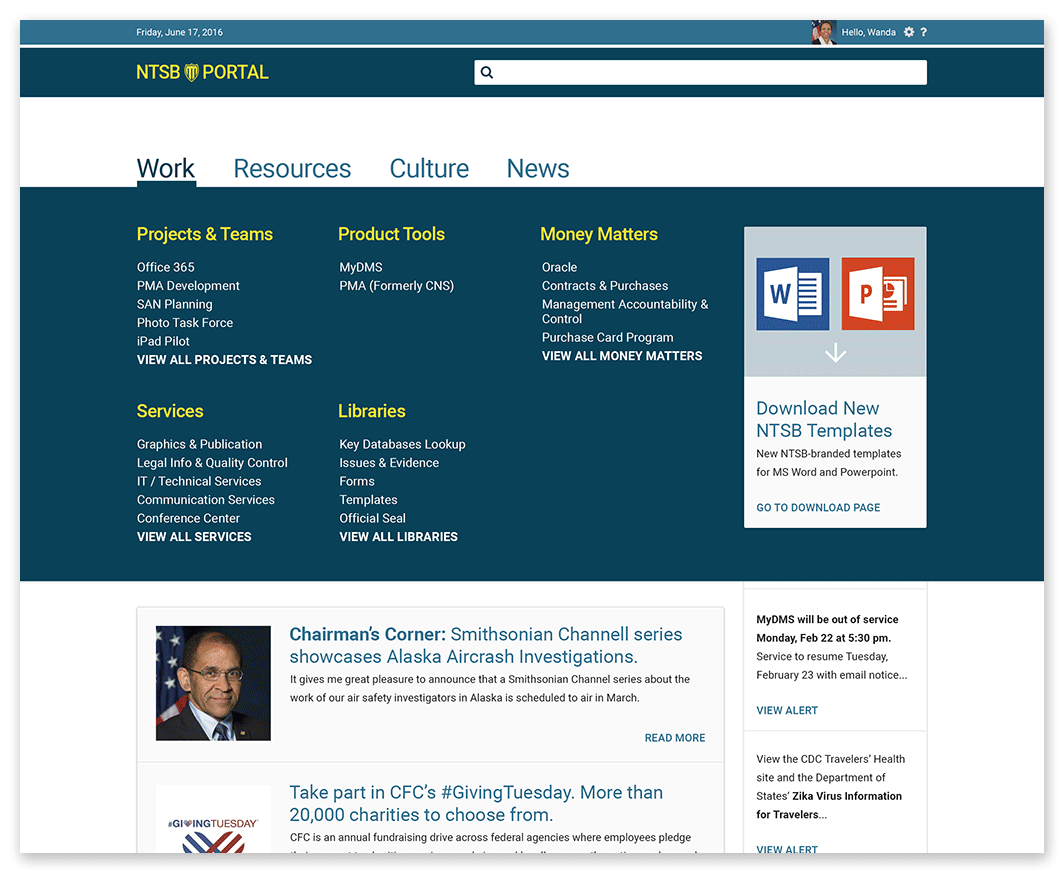Click the search magnifier icon
Viewport: 1064px width, 873px height.
[487, 72]
